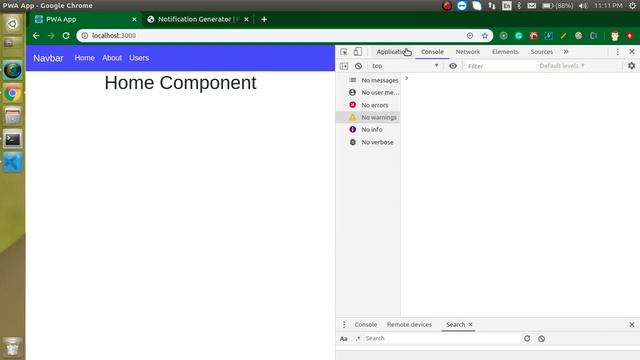Select the No warnings filter
This screenshot has height=360, width=640.
click(368, 117)
